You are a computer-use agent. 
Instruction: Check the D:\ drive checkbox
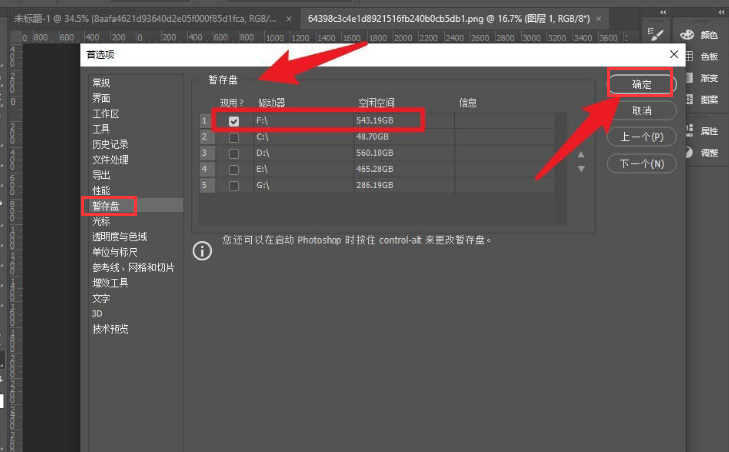234,153
